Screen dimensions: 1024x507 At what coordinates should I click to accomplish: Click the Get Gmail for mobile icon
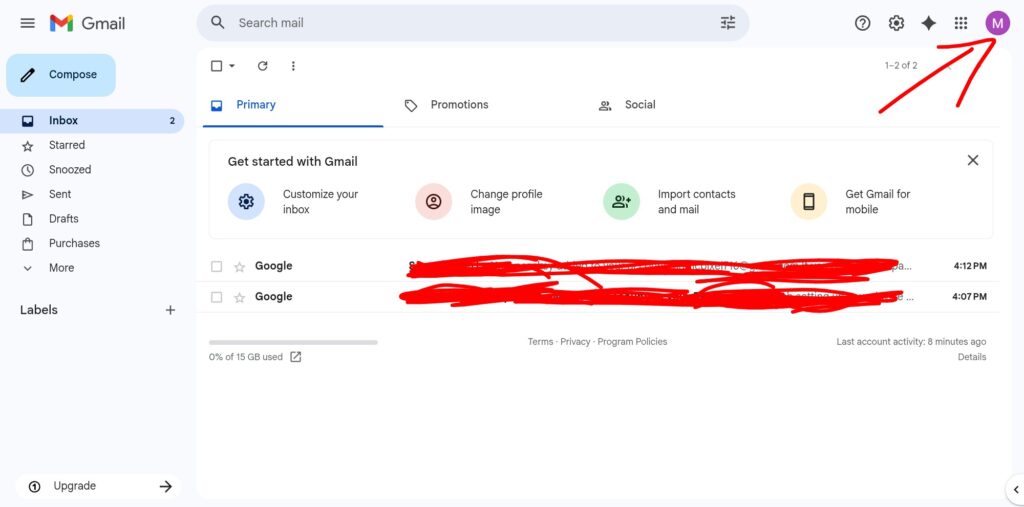tap(808, 201)
